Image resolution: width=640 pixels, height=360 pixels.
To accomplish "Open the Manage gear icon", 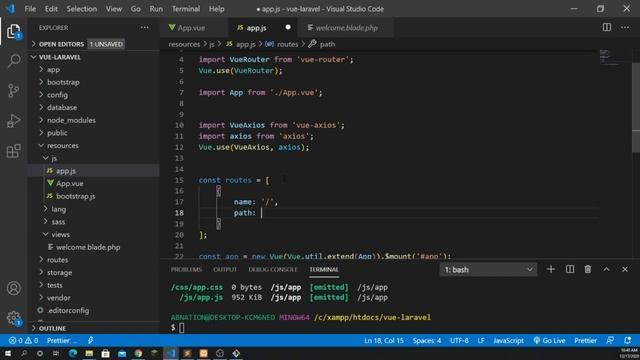I will tap(13, 318).
